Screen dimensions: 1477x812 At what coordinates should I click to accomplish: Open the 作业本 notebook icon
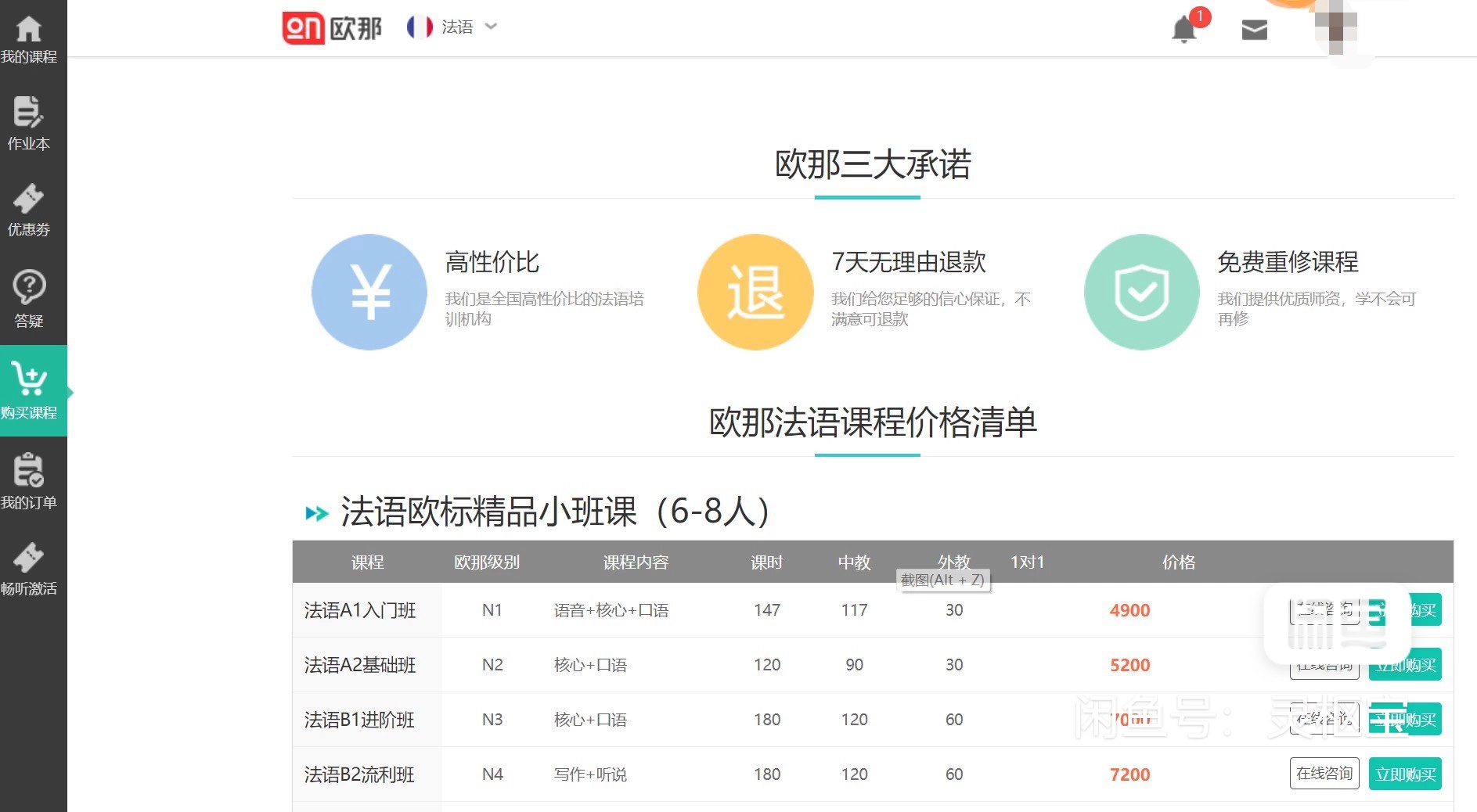click(28, 111)
